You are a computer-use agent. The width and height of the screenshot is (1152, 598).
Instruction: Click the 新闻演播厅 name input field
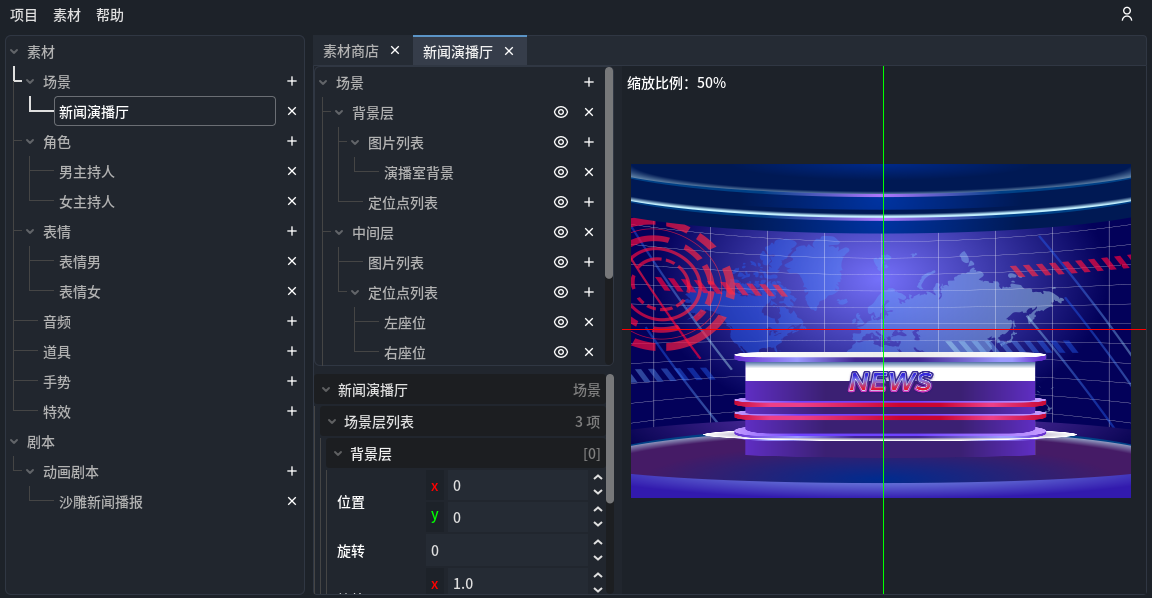pyautogui.click(x=164, y=111)
